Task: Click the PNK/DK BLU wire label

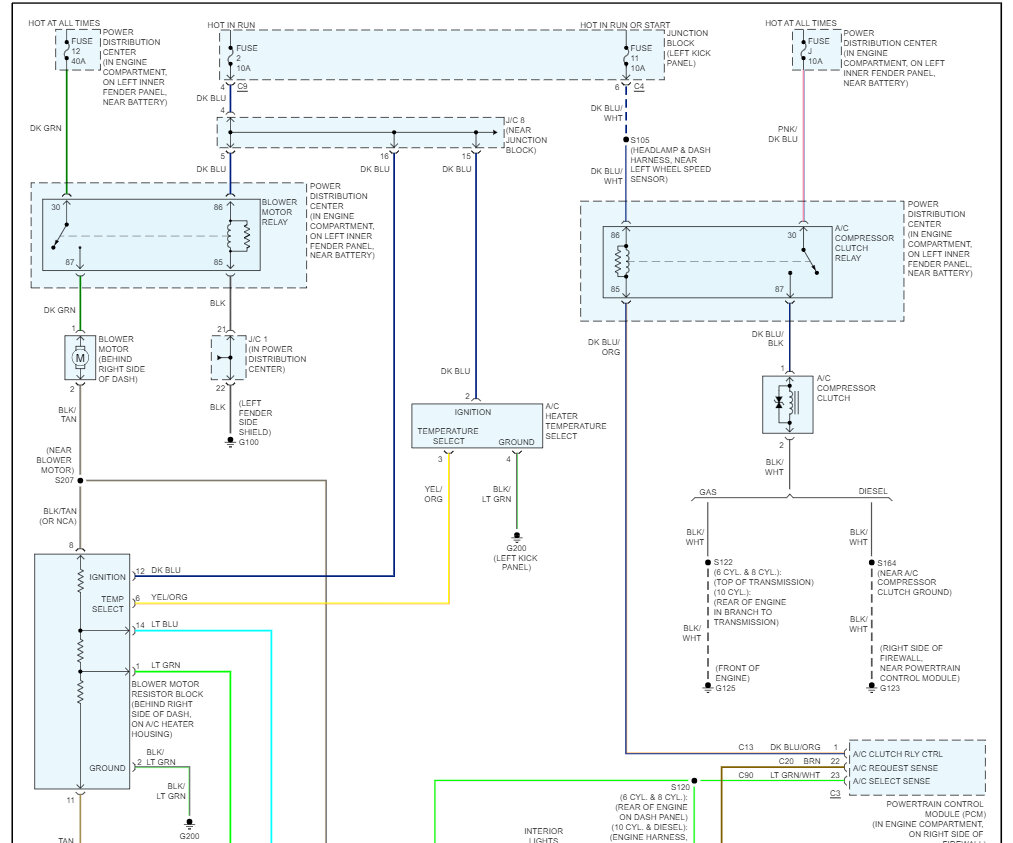Action: point(783,134)
